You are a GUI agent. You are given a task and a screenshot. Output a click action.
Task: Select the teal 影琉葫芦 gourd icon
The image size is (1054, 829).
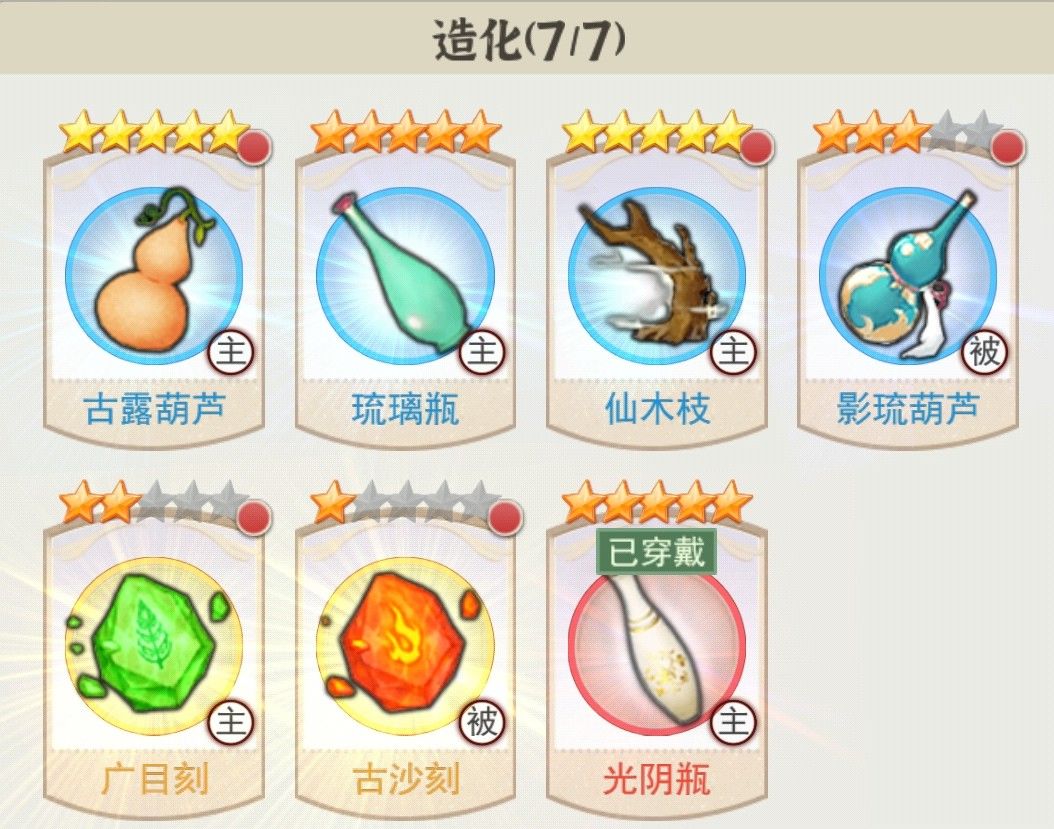point(908,276)
